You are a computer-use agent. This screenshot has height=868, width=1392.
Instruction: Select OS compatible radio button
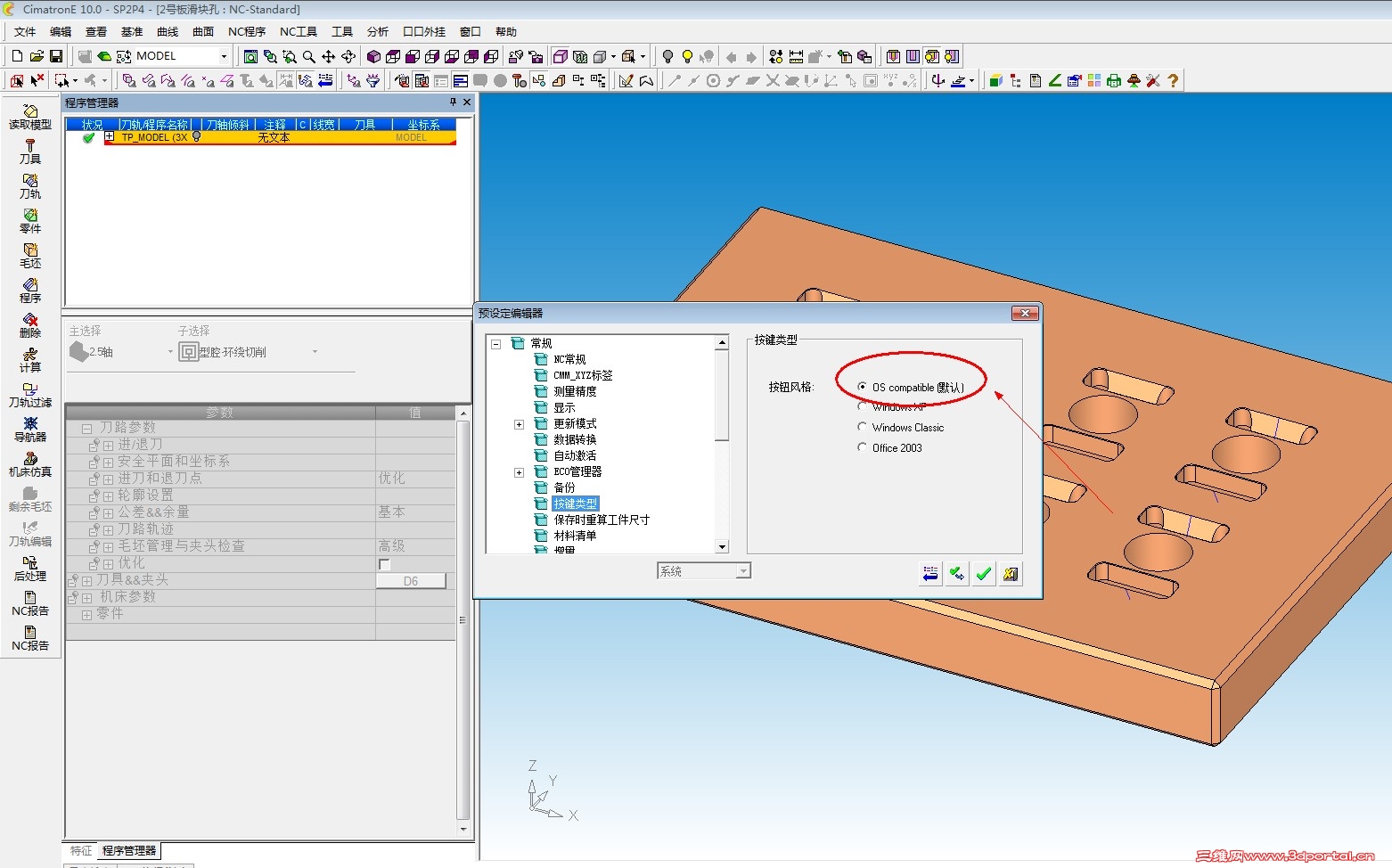pyautogui.click(x=862, y=387)
